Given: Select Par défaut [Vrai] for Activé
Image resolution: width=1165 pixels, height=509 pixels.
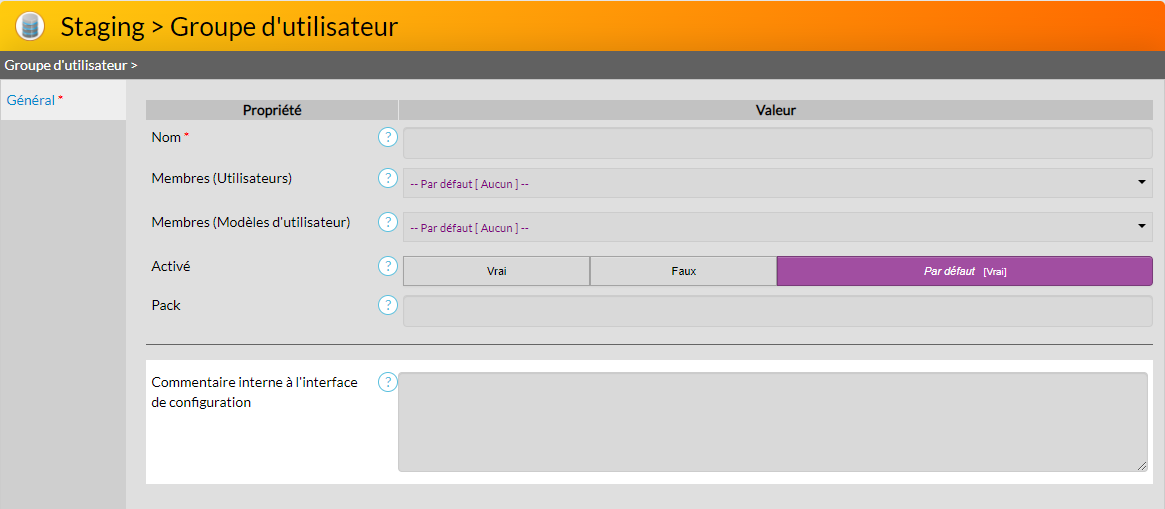Looking at the screenshot, I should 964,271.
